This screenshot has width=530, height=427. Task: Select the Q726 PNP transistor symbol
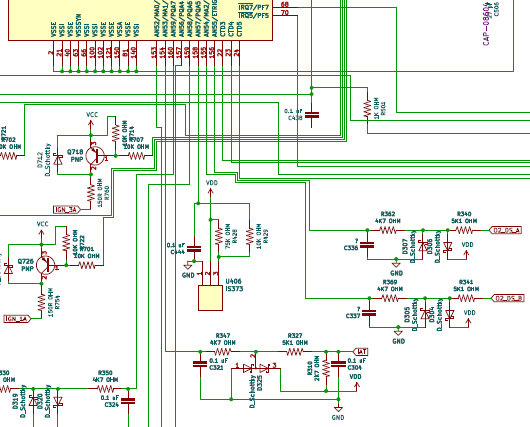point(46,265)
